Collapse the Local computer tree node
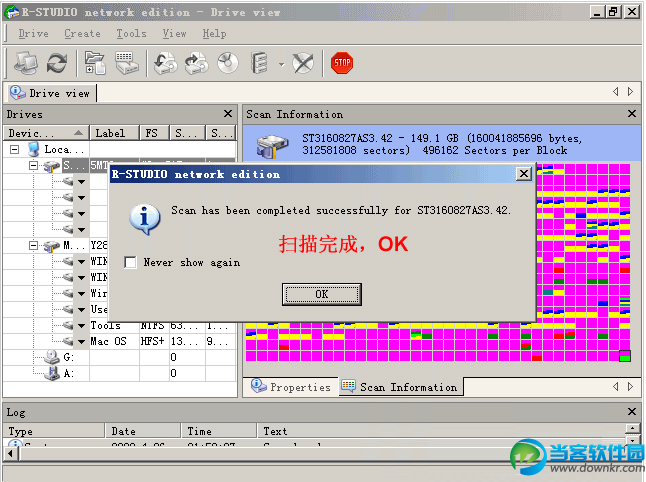The width and height of the screenshot is (646, 482). (x=14, y=149)
